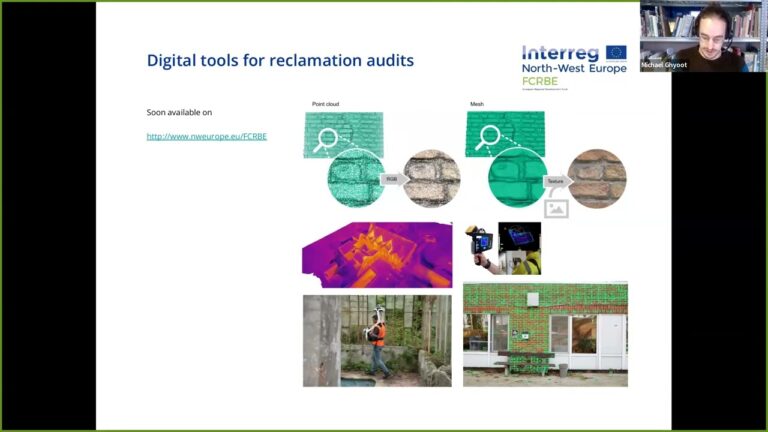
Task: Click the slide title about reclamation audits
Action: [280, 61]
